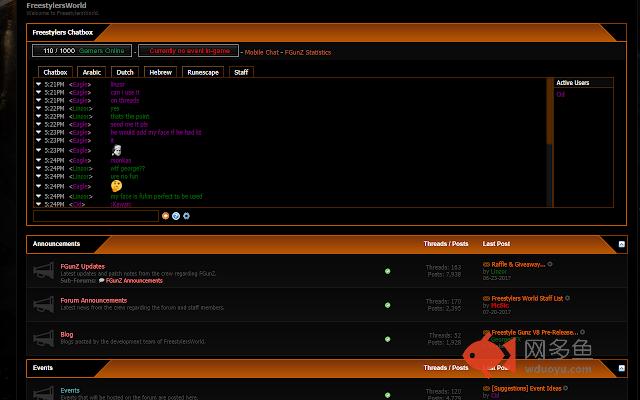Click megaphone icon beside Events forum

[44, 393]
